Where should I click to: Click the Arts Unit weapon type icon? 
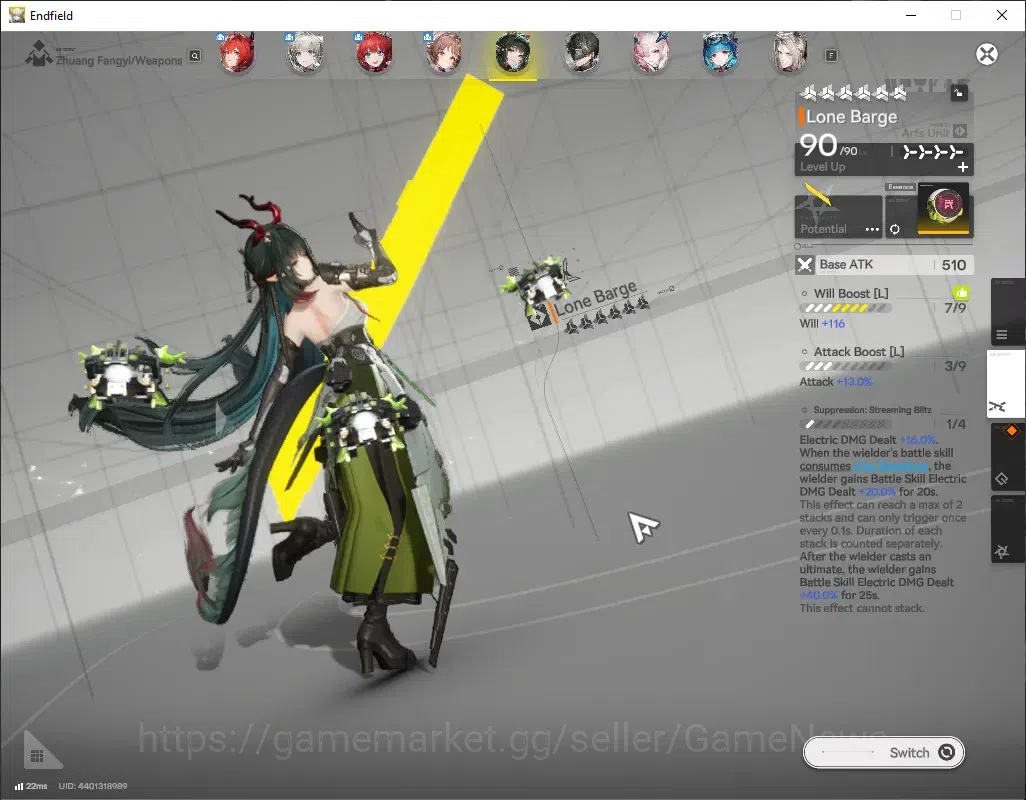coord(960,131)
